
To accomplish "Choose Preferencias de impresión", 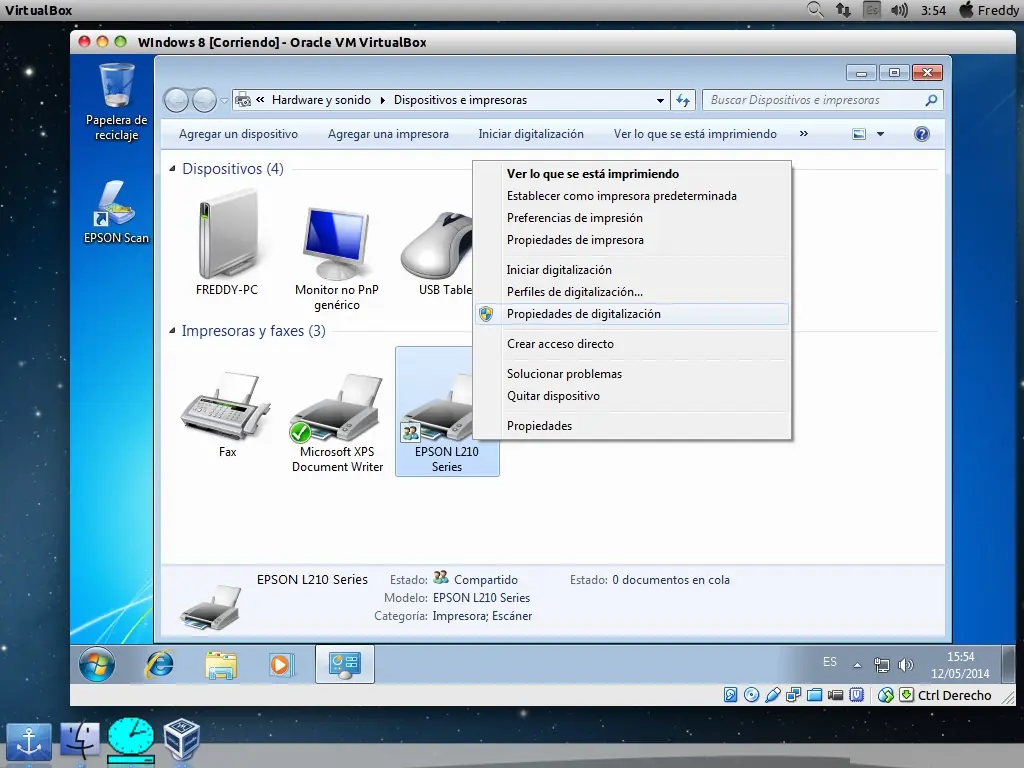I will point(632,217).
